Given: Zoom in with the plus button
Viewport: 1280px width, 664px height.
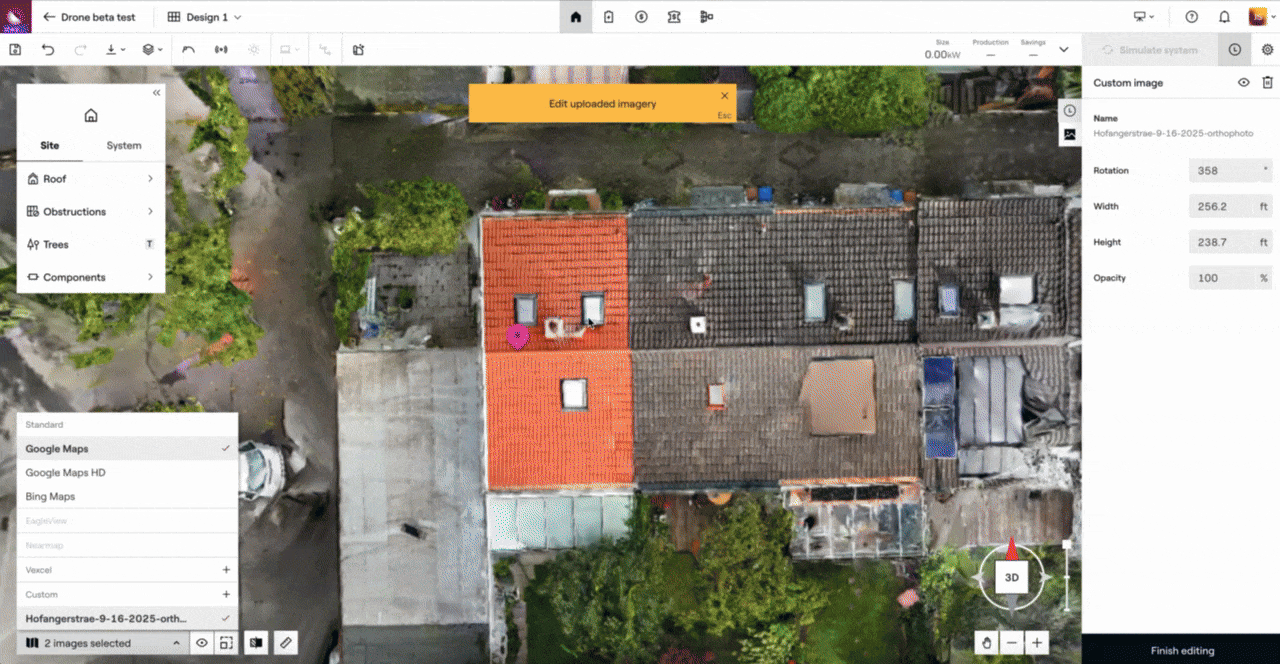Looking at the screenshot, I should (1037, 643).
